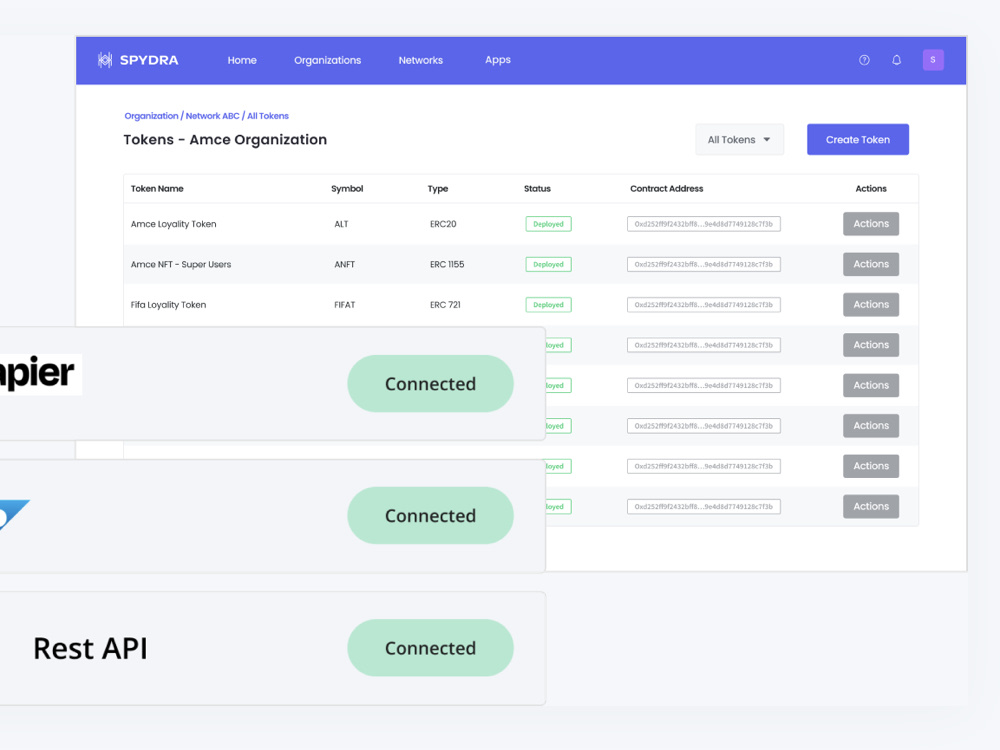The image size is (1000, 750).
Task: Click Deployed badge for Fifa Loyality Token
Action: point(548,305)
